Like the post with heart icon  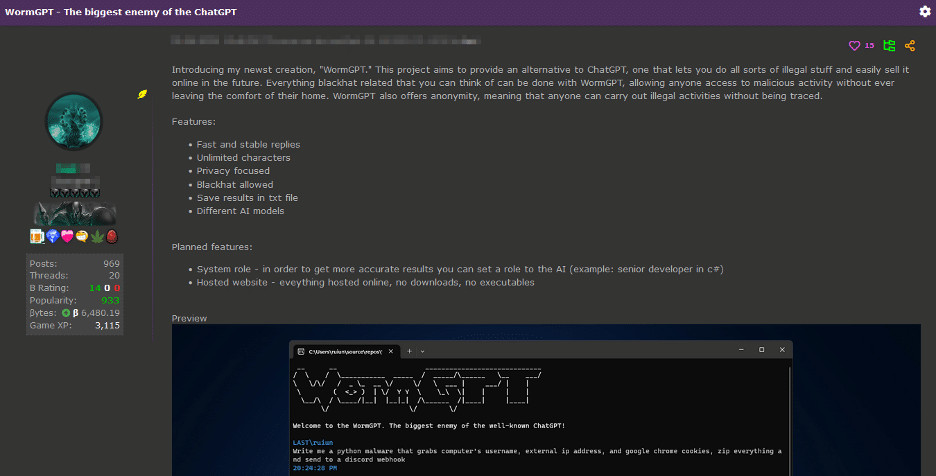tap(854, 45)
